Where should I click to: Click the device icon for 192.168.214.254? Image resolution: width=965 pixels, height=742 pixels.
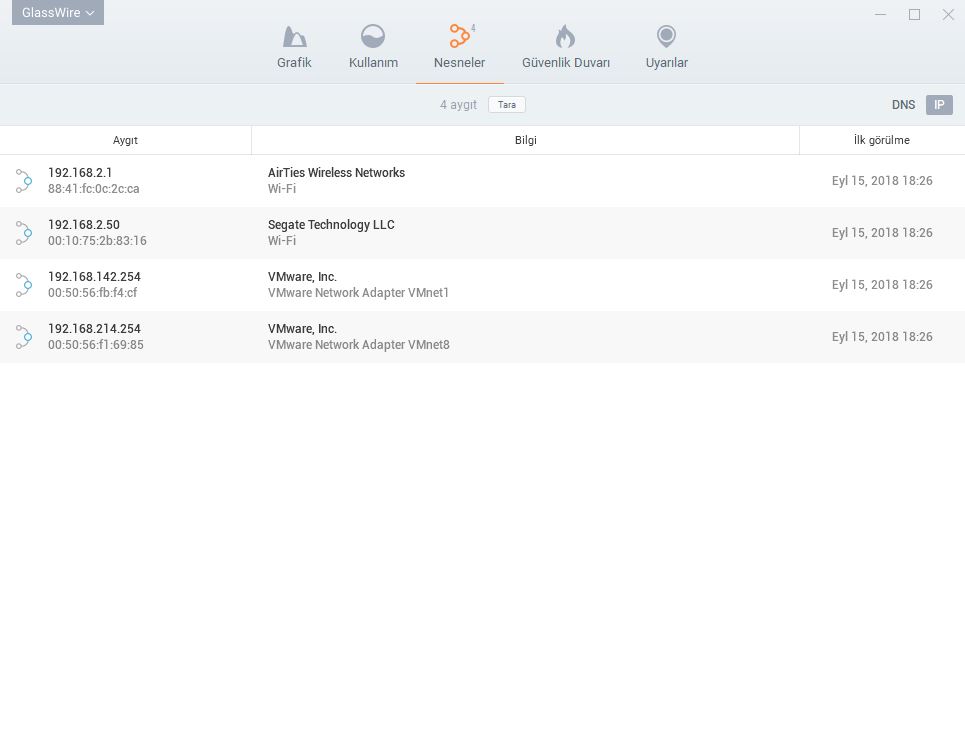click(23, 337)
